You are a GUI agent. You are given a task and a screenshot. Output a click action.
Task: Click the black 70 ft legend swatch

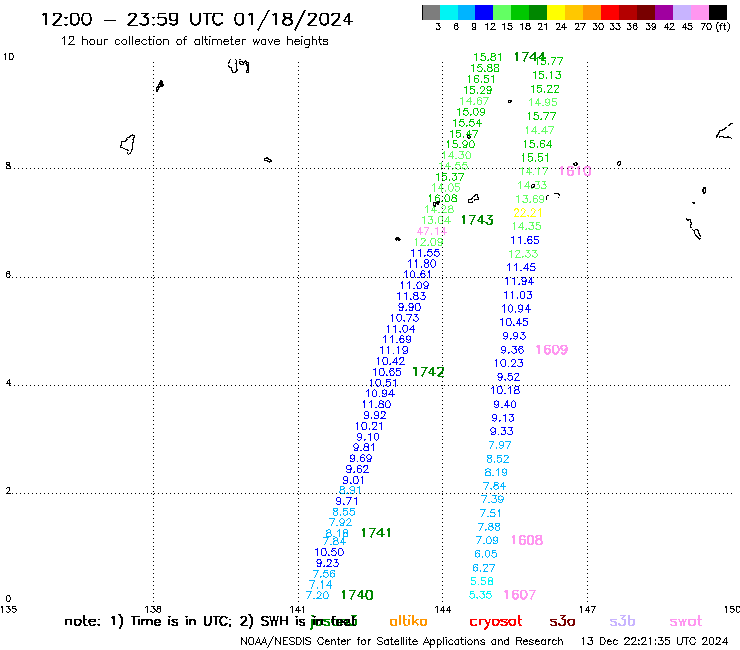point(718,12)
